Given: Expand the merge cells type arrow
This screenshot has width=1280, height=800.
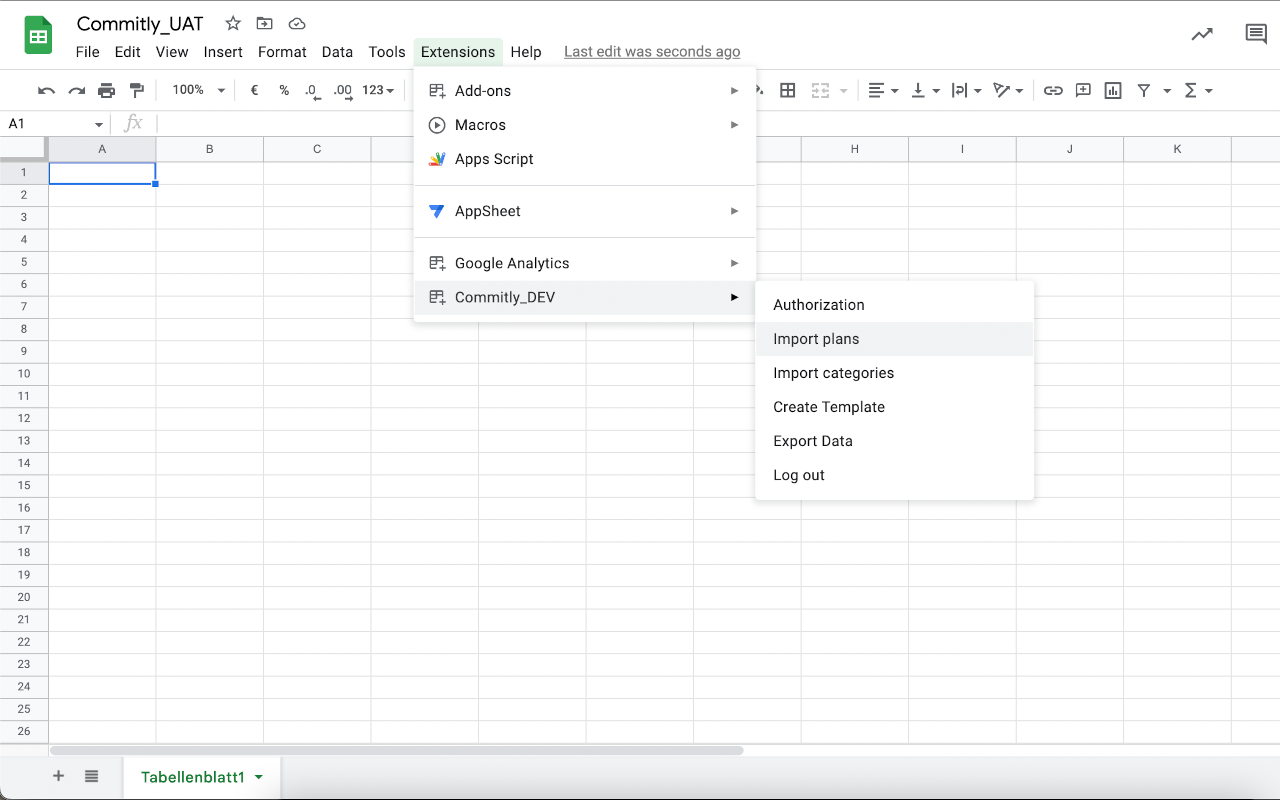Looking at the screenshot, I should (844, 91).
